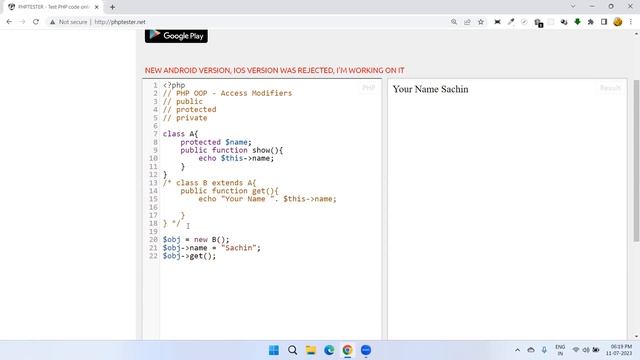Open the tab search dropdown arrow
The width and height of the screenshot is (640, 360).
[573, 6]
